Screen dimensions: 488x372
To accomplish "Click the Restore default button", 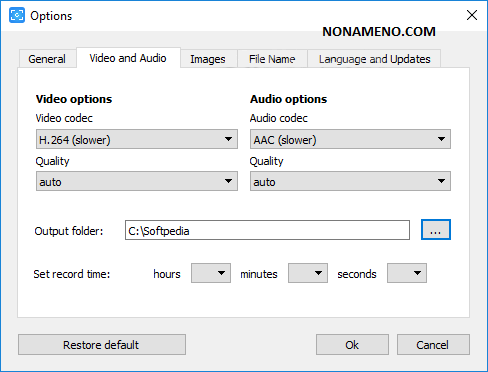I will [102, 345].
